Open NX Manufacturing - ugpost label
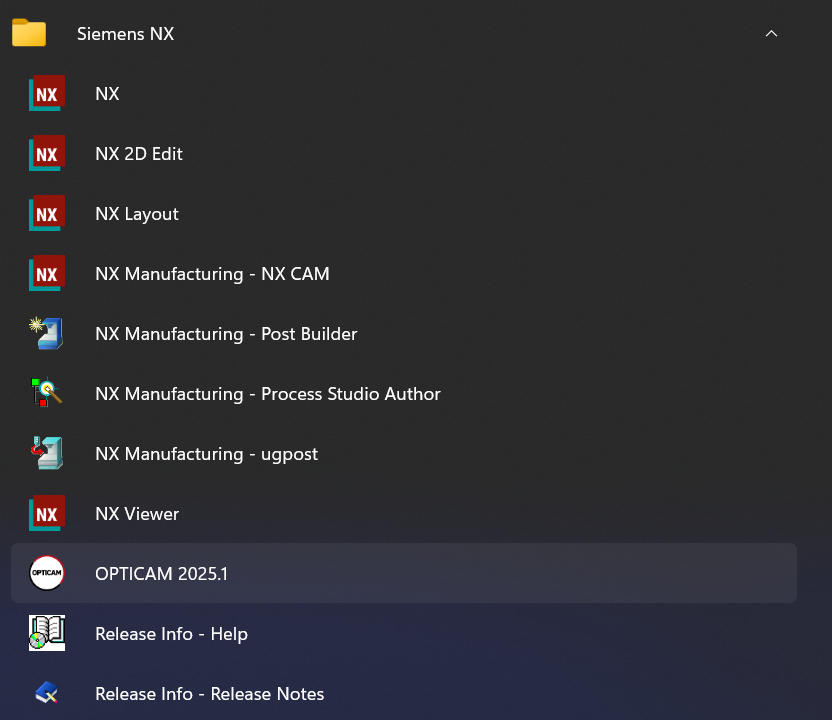The width and height of the screenshot is (832, 720). (206, 454)
